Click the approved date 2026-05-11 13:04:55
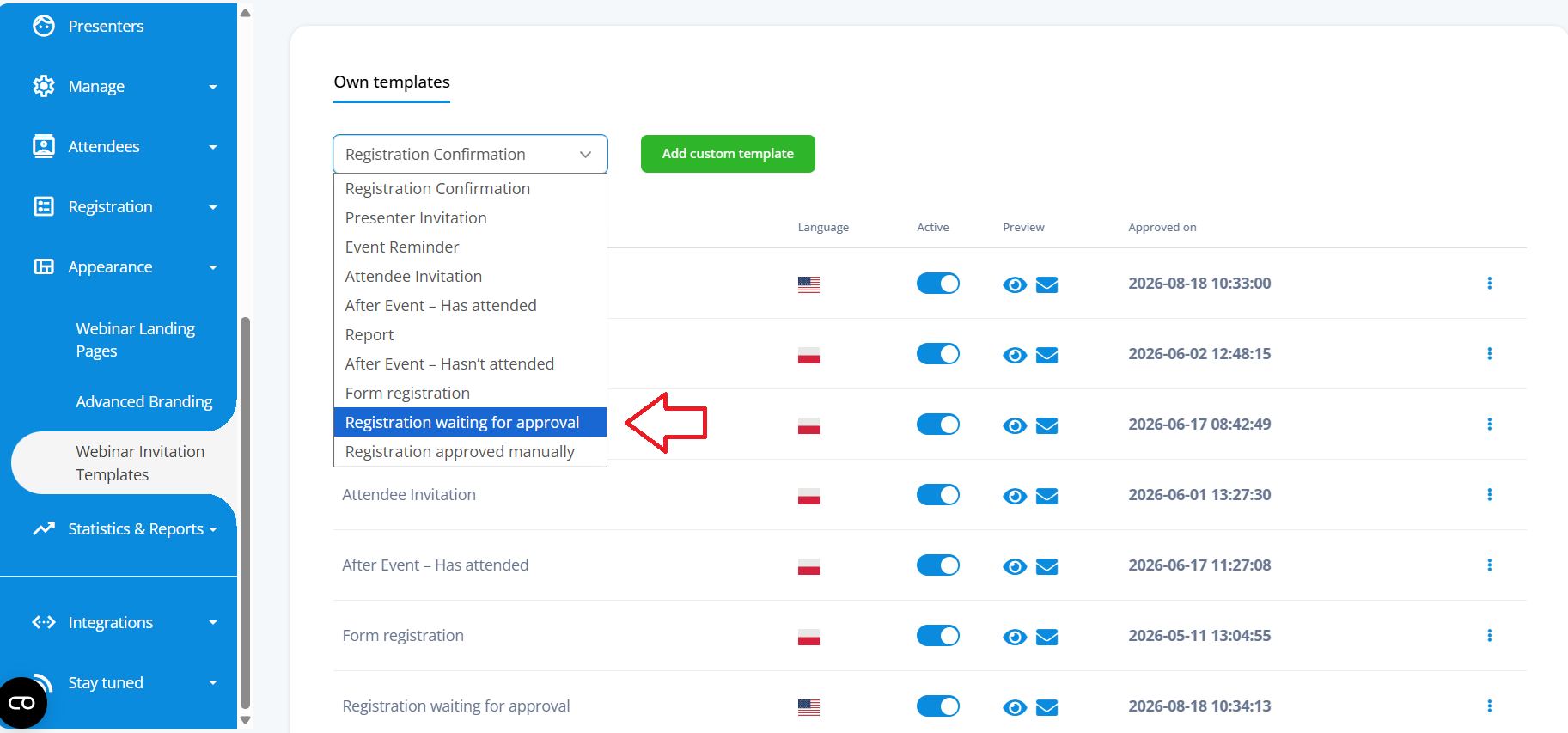The width and height of the screenshot is (1568, 733). coord(1199,635)
